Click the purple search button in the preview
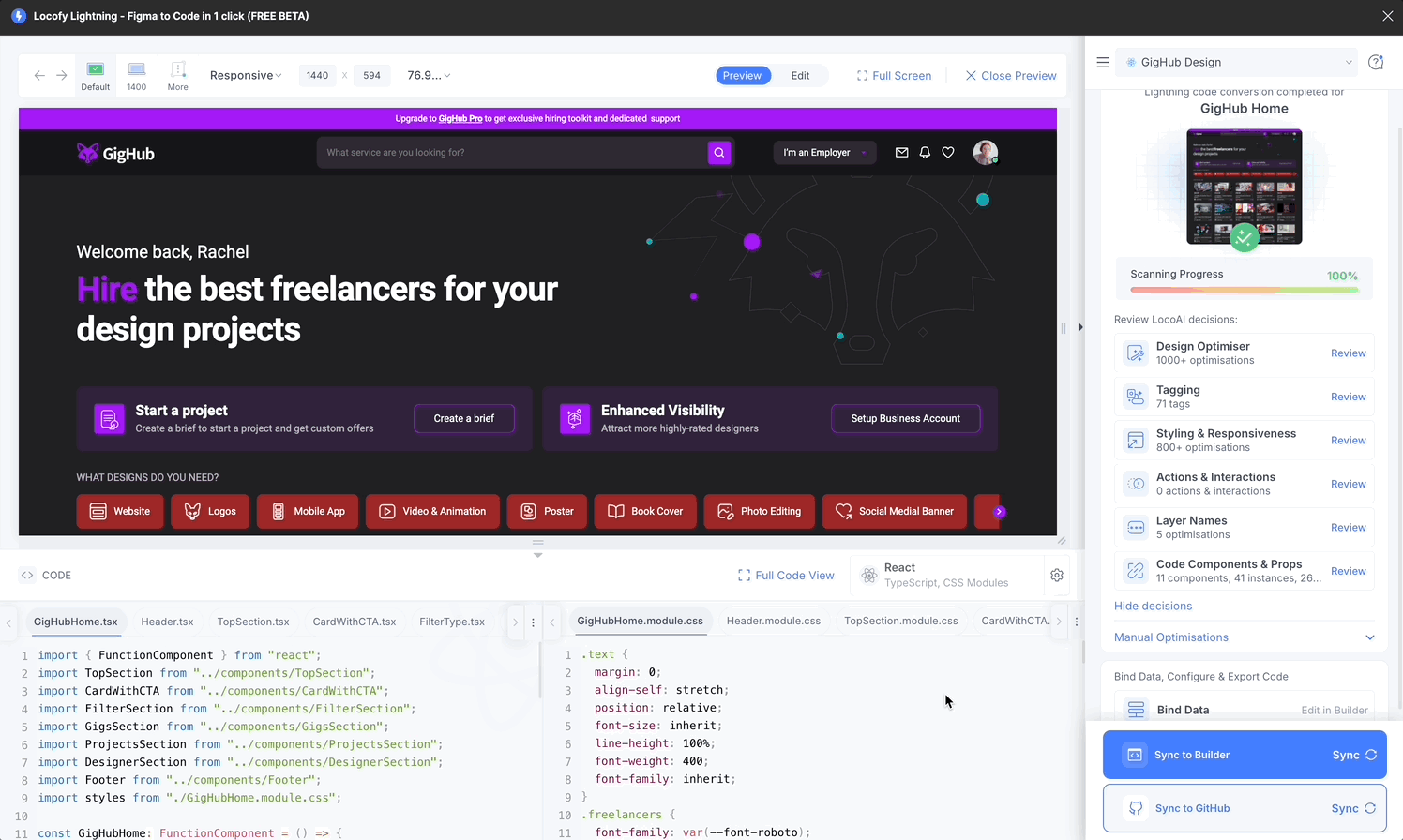 [719, 153]
